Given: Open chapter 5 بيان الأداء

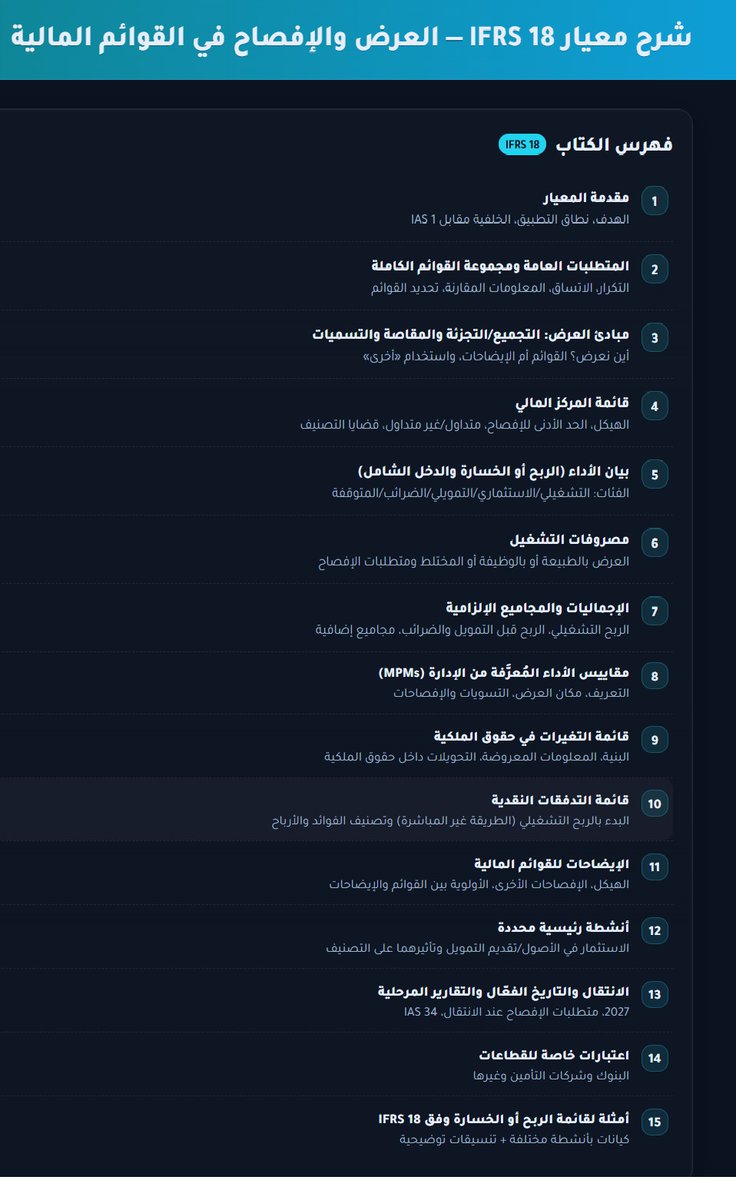Looking at the screenshot, I should (x=493, y=471).
